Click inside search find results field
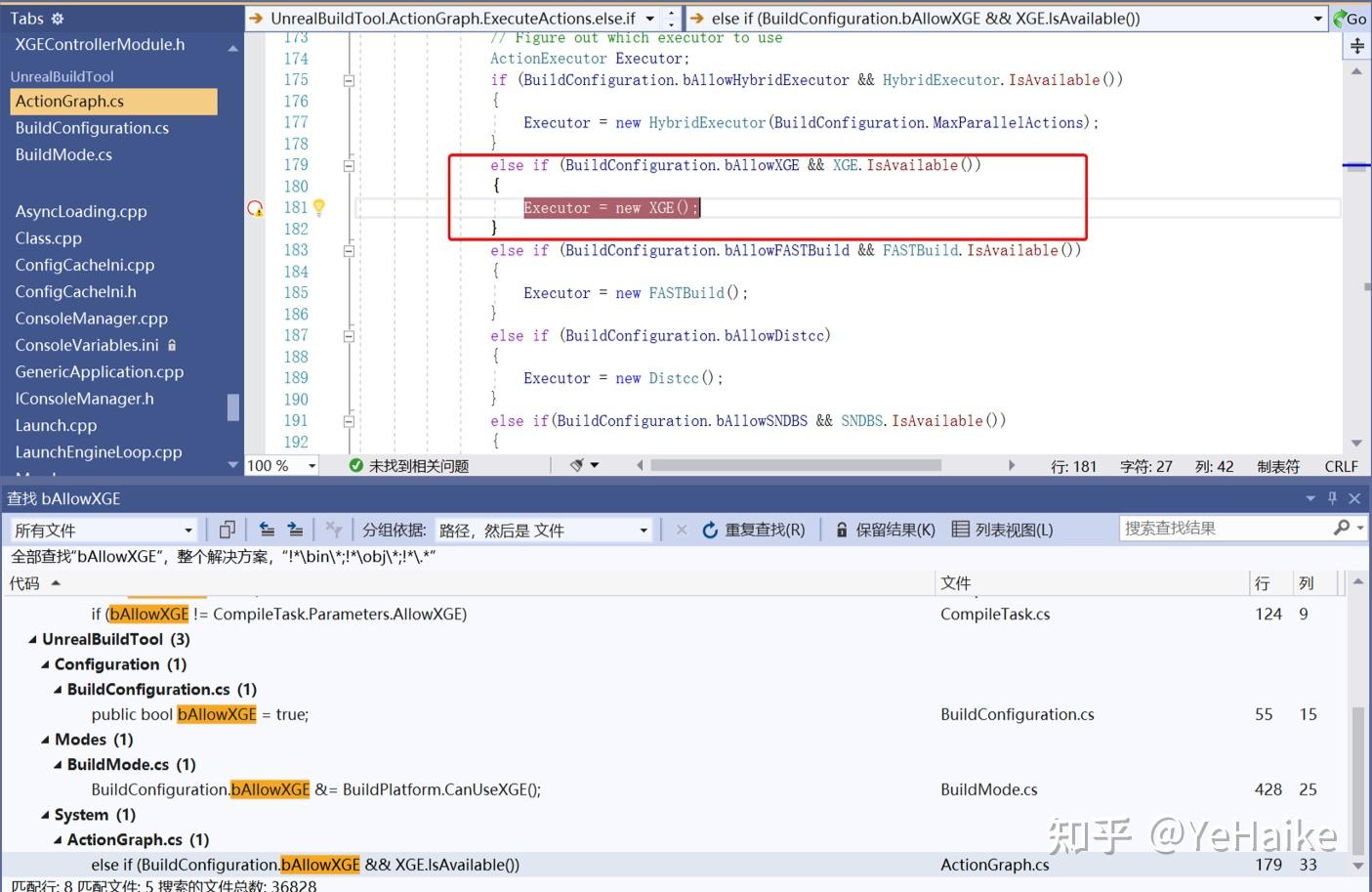This screenshot has height=892, width=1372. tap(1225, 528)
